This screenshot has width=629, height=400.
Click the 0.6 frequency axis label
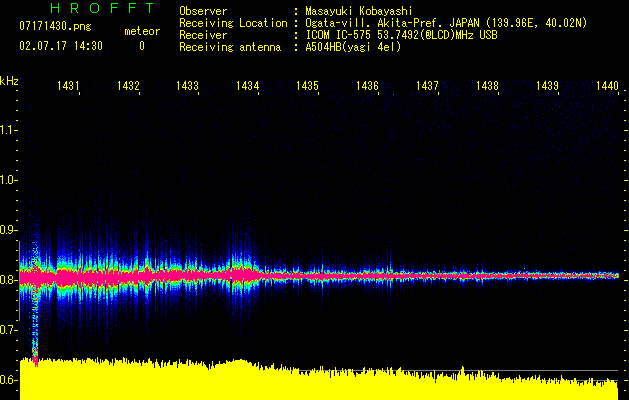pos(10,380)
